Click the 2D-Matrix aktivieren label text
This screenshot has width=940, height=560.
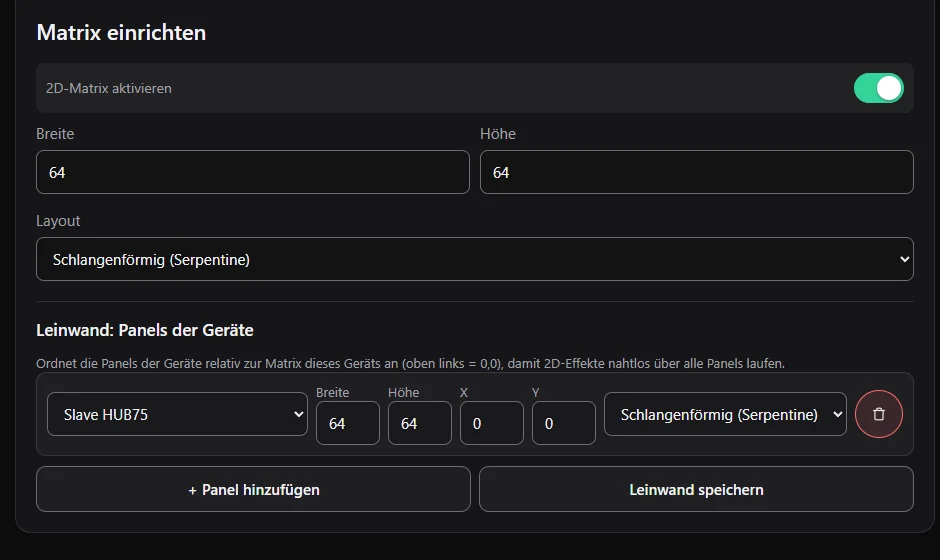tap(109, 88)
